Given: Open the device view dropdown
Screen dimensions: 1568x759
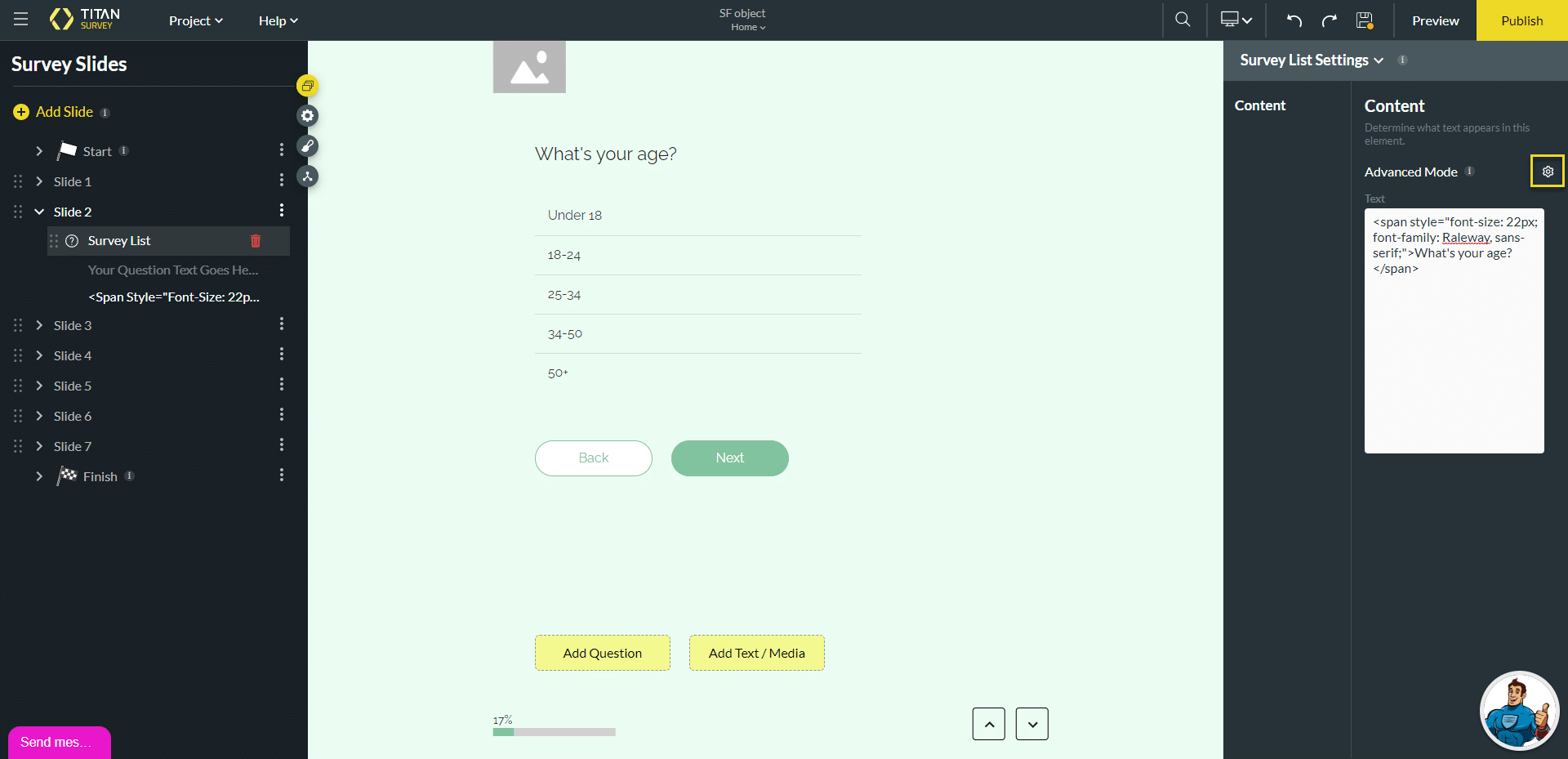Looking at the screenshot, I should pyautogui.click(x=1236, y=20).
